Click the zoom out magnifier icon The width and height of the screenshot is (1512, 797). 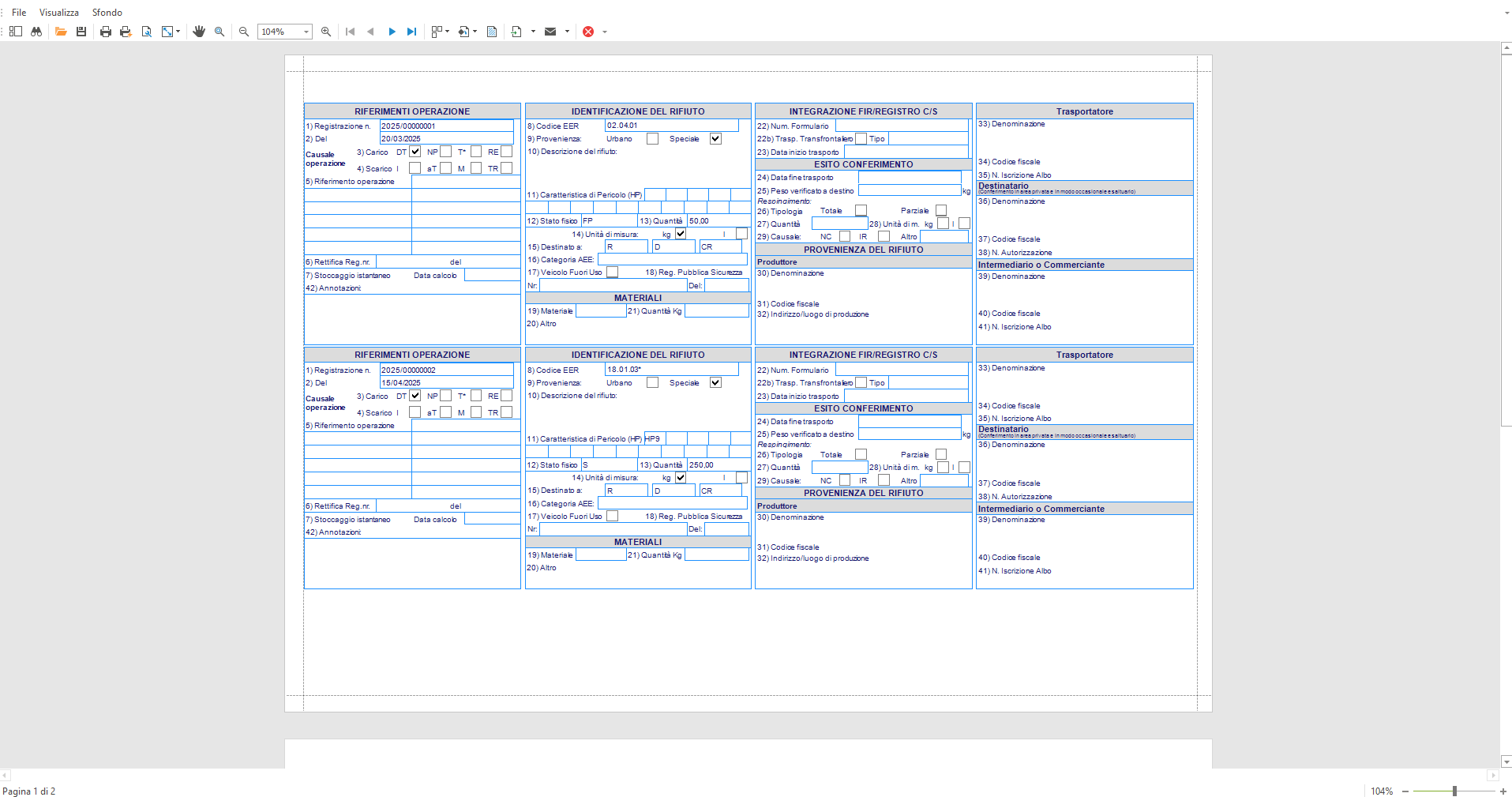244,32
